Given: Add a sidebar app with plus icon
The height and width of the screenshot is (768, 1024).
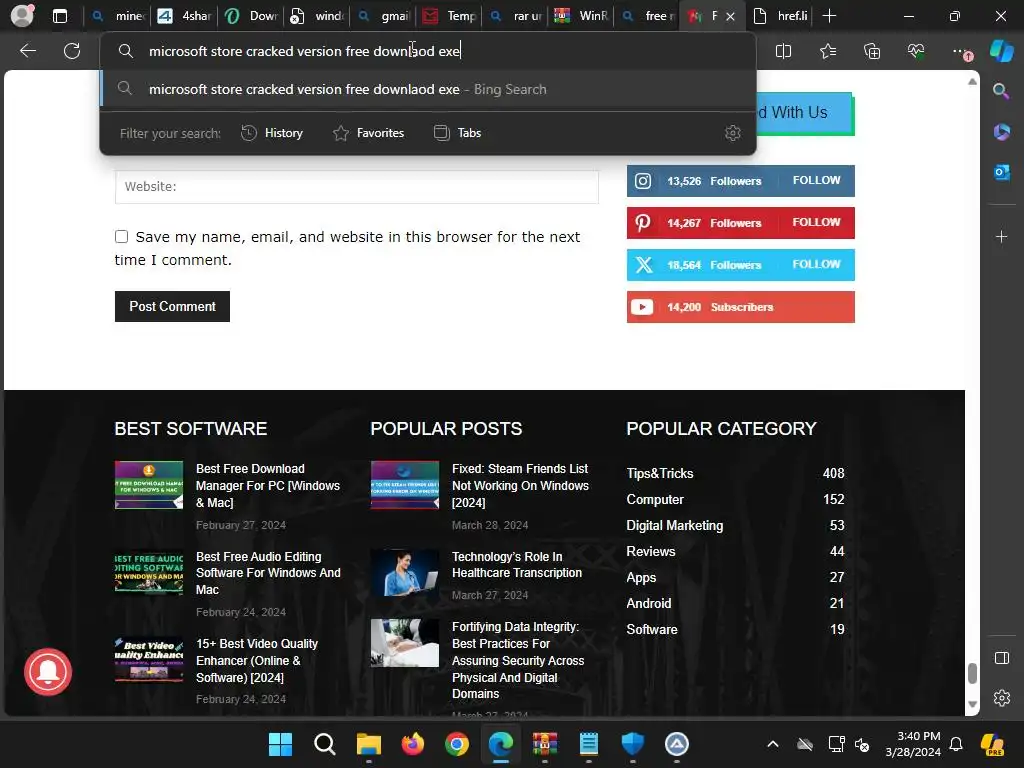Looking at the screenshot, I should point(1001,236).
